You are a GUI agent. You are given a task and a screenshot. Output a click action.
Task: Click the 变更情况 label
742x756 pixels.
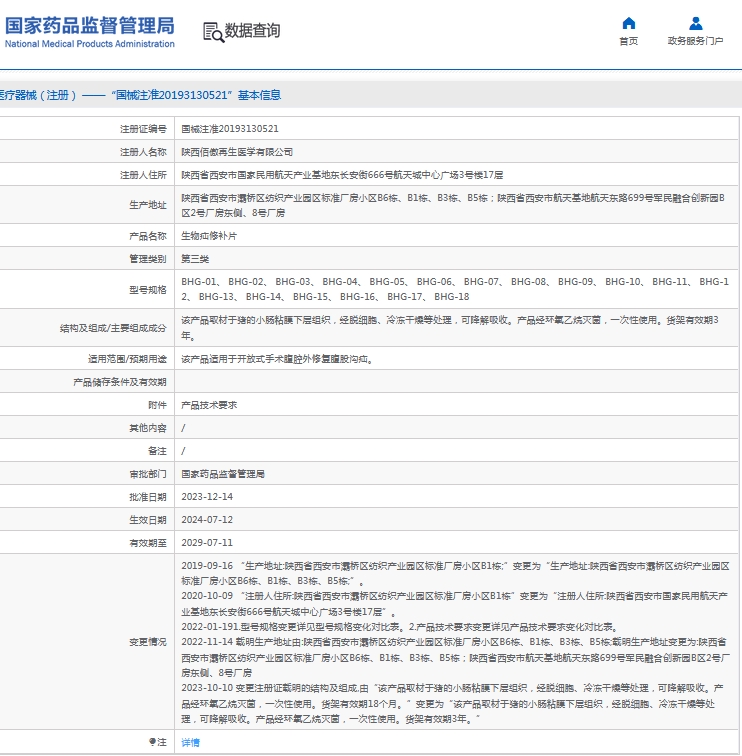pos(148,642)
